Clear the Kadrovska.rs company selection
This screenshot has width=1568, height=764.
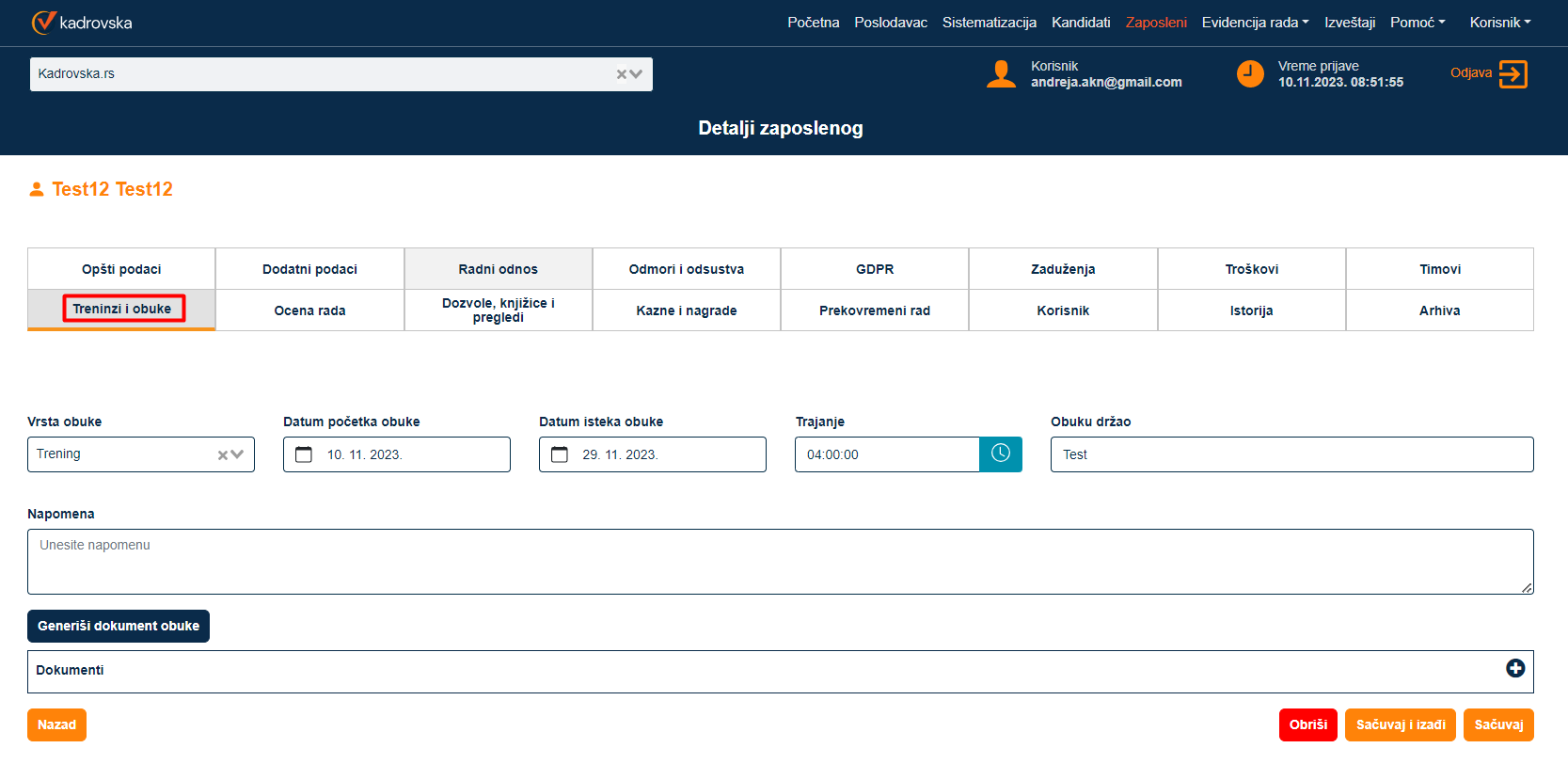pyautogui.click(x=622, y=74)
